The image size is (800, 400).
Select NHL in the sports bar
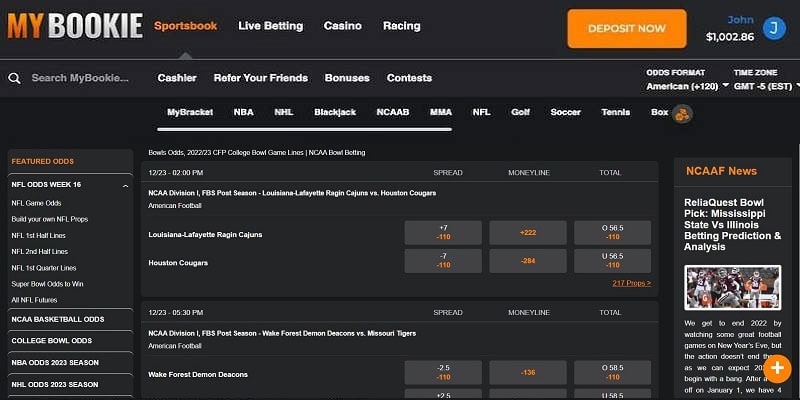[284, 112]
